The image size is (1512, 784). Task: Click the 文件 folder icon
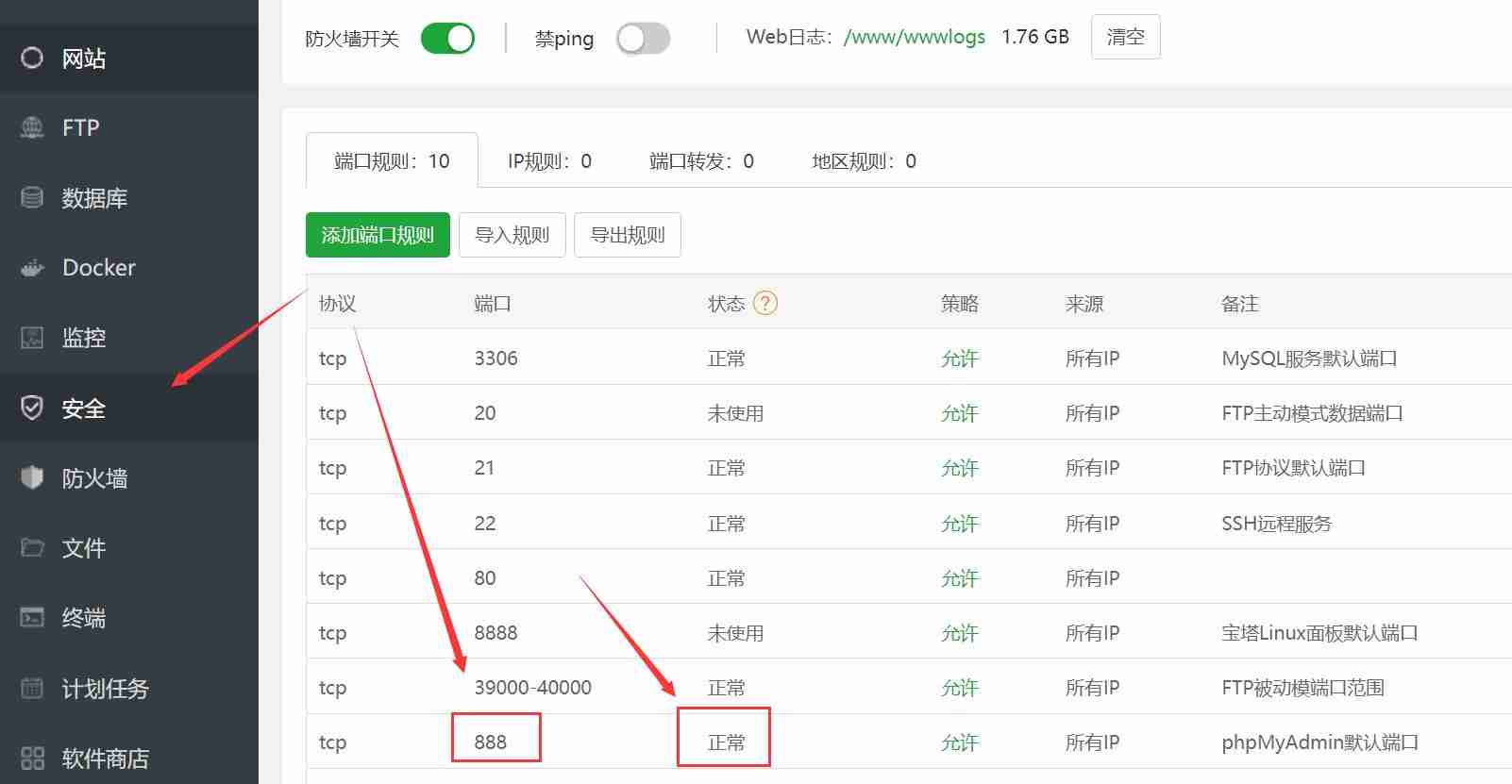(32, 547)
